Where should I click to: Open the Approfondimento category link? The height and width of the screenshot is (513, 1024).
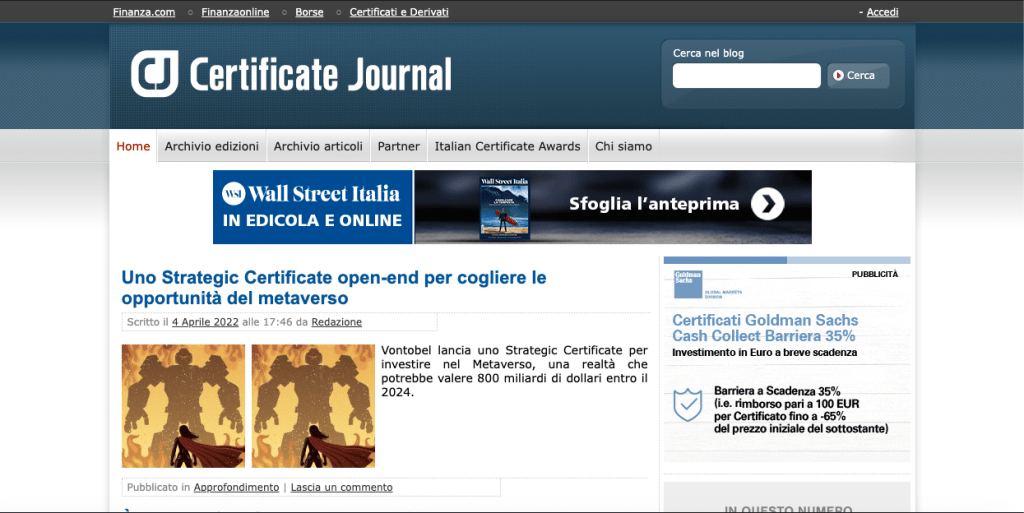(x=236, y=488)
